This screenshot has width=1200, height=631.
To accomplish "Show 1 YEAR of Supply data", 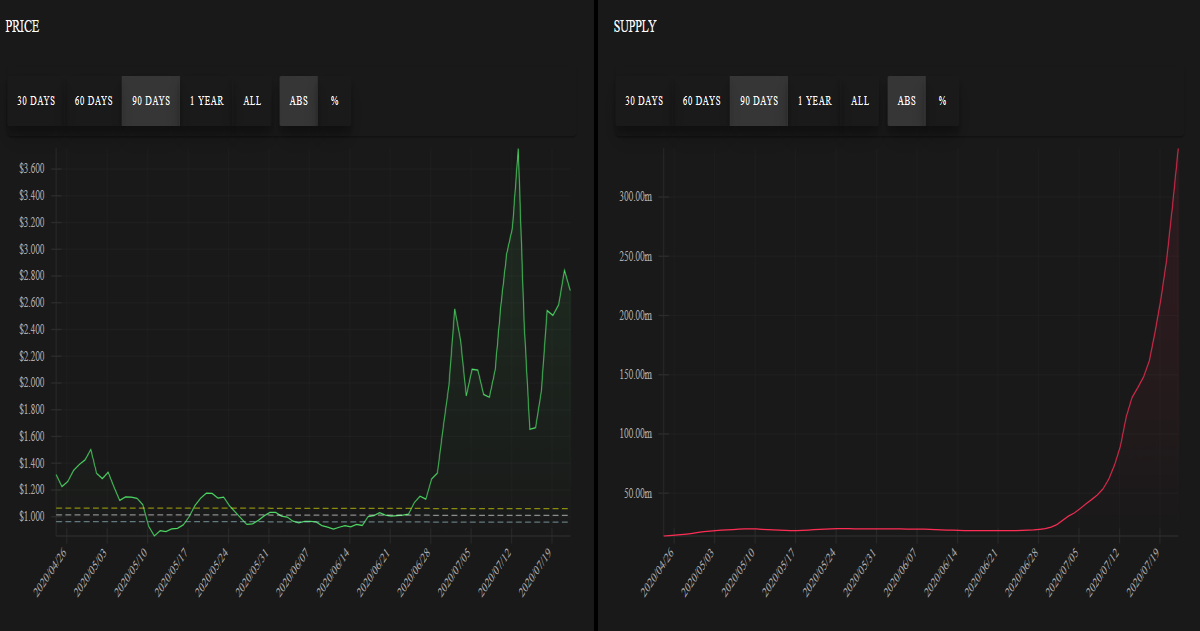I will pyautogui.click(x=815, y=101).
